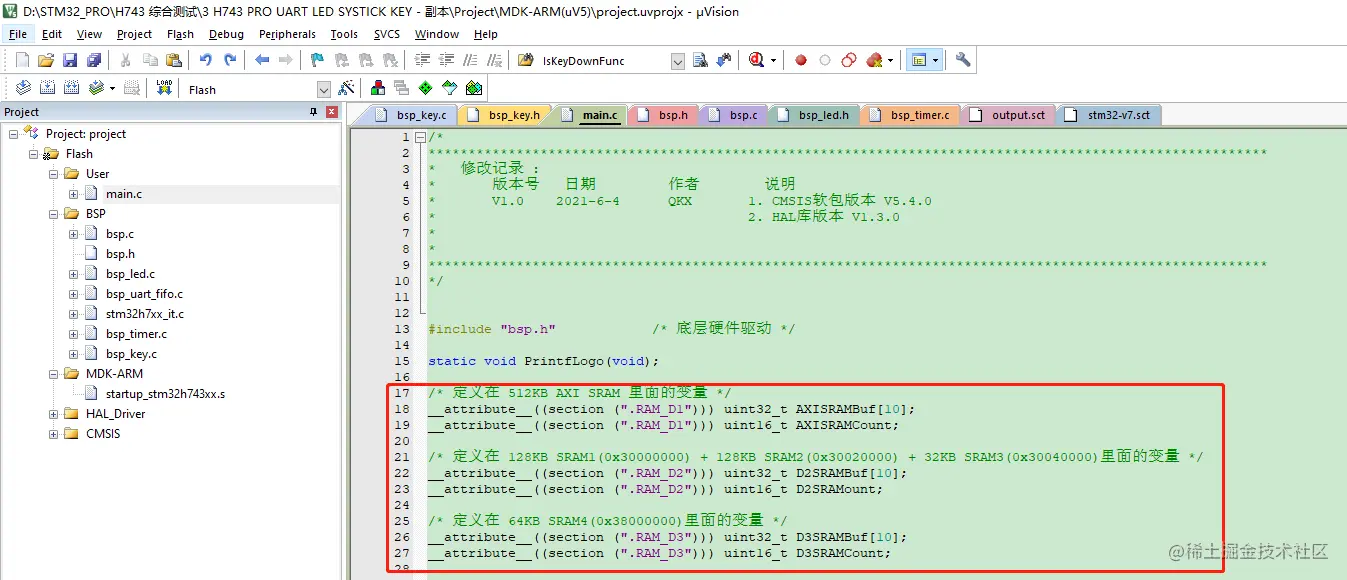Image resolution: width=1347 pixels, height=580 pixels.
Task: Create a new file from the toolbar
Action: tap(22, 60)
